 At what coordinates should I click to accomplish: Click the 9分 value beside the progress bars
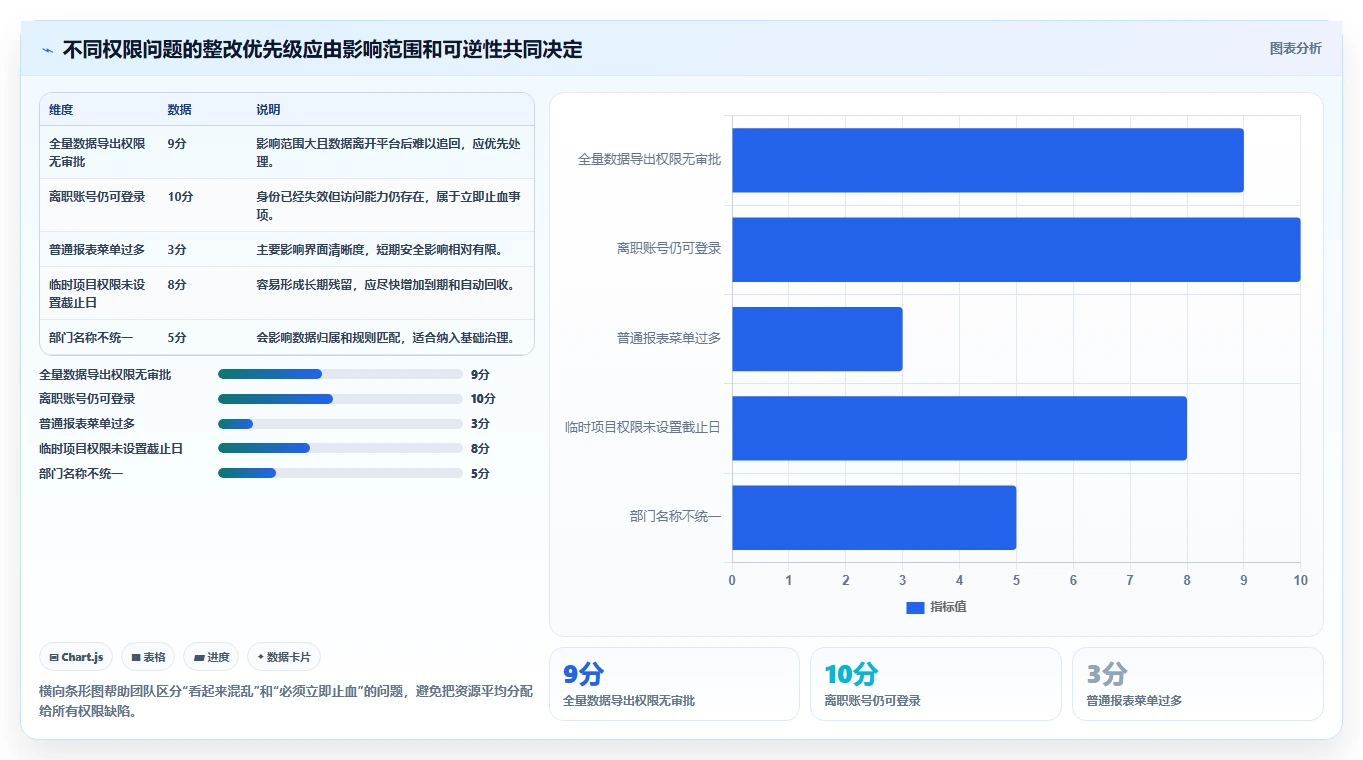point(480,374)
